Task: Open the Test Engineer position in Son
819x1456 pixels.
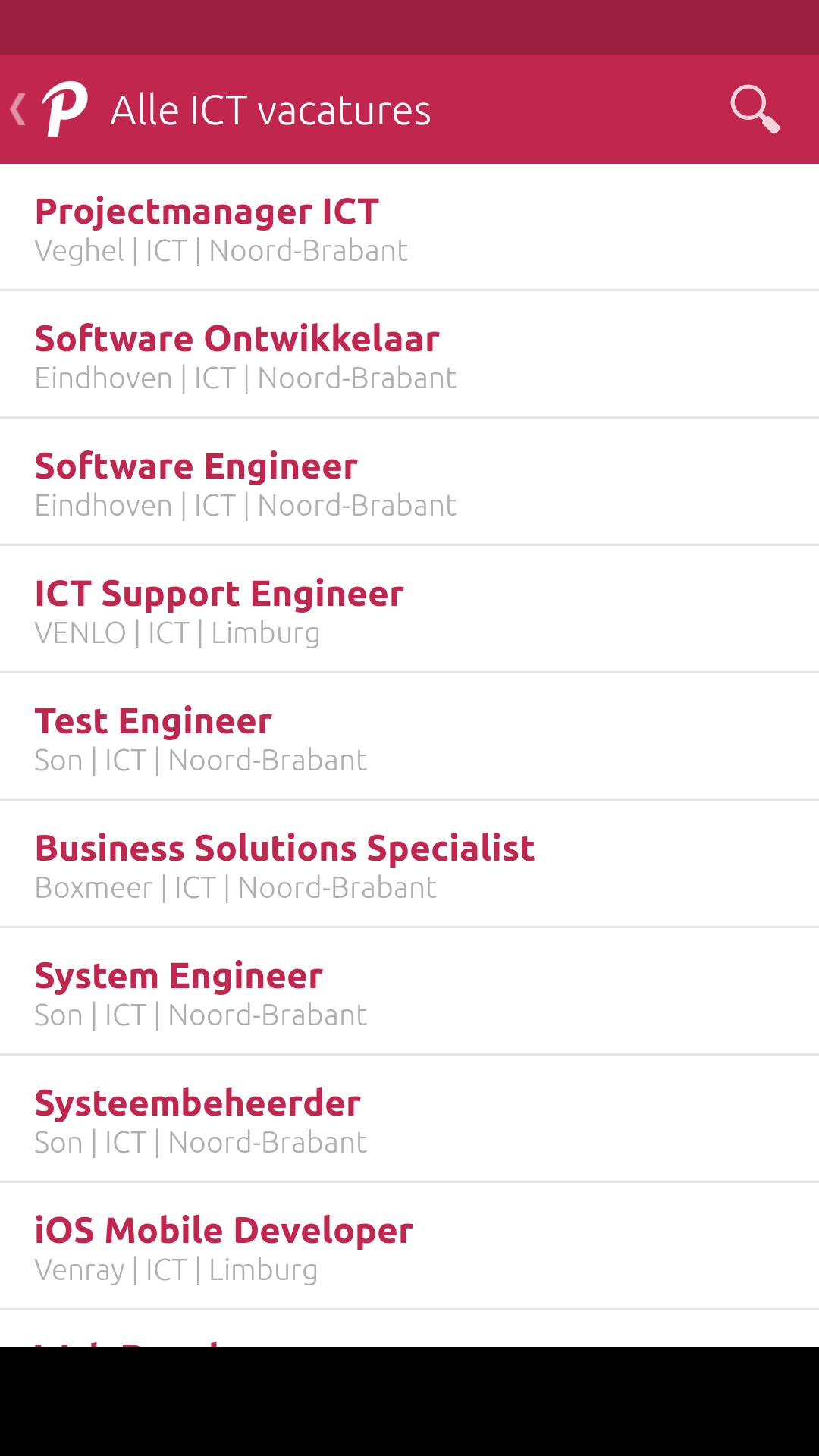Action: coord(154,721)
